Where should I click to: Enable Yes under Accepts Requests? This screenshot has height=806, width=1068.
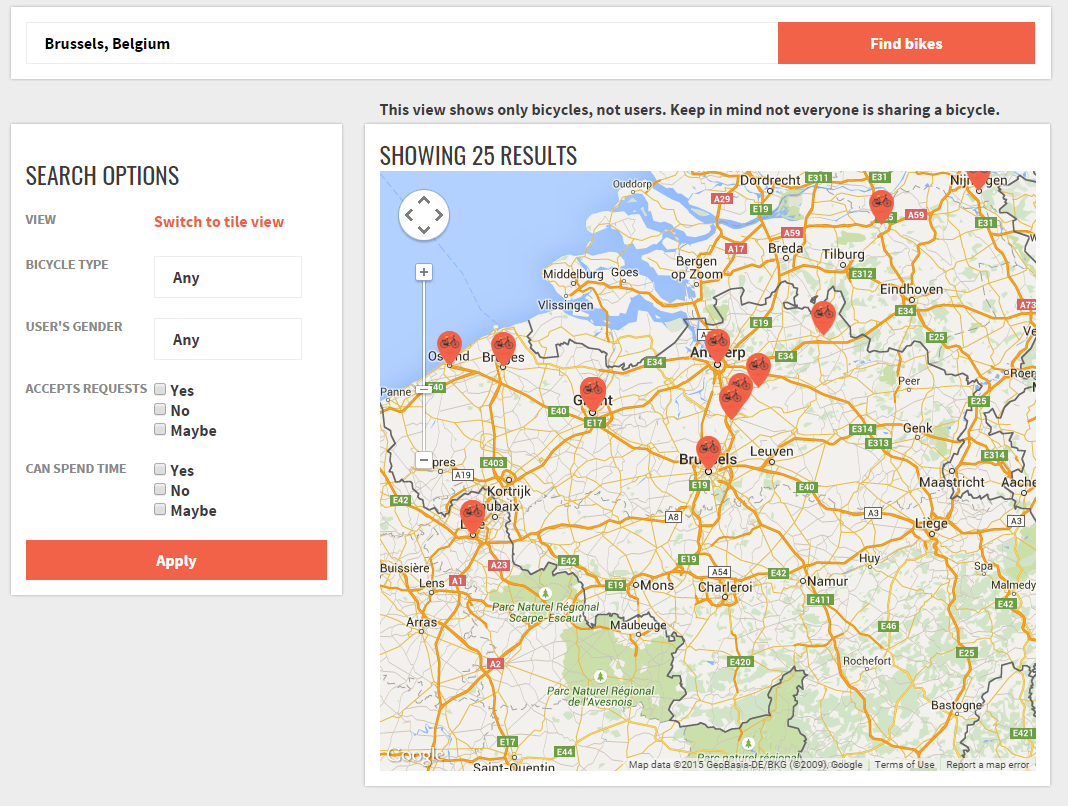[x=160, y=388]
